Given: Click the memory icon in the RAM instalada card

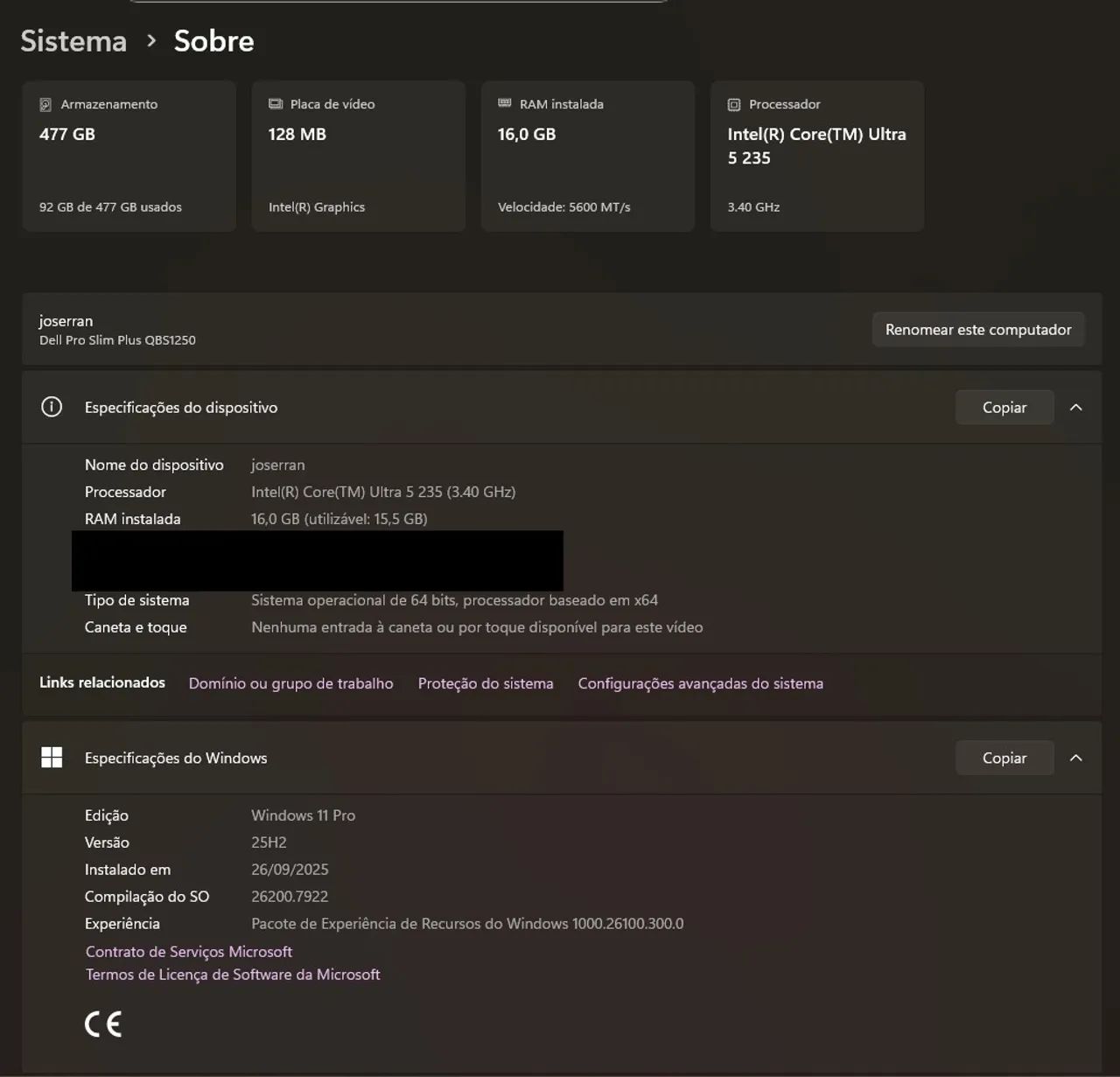Looking at the screenshot, I should point(505,103).
